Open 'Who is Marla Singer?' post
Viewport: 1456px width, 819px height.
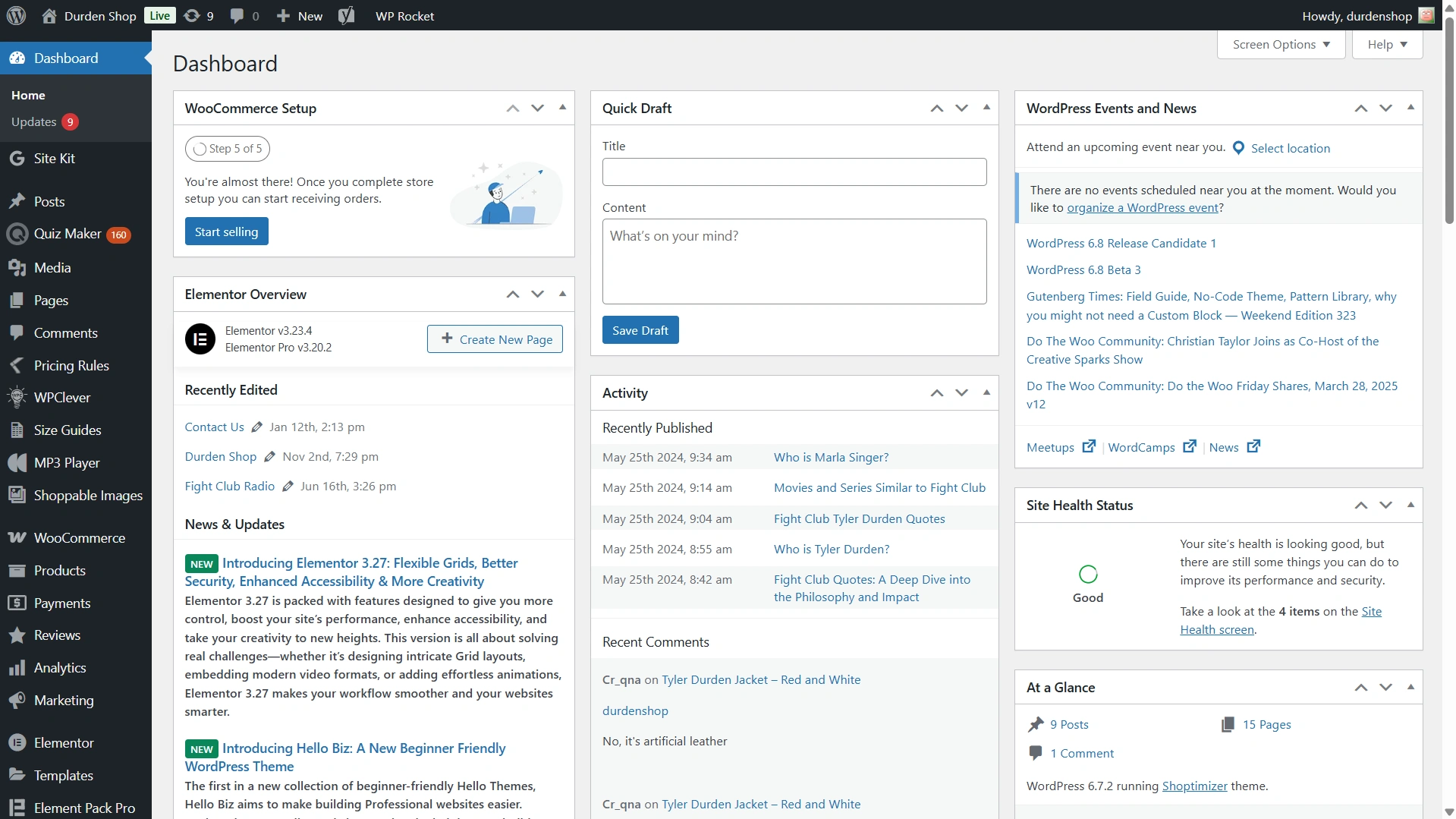[831, 457]
